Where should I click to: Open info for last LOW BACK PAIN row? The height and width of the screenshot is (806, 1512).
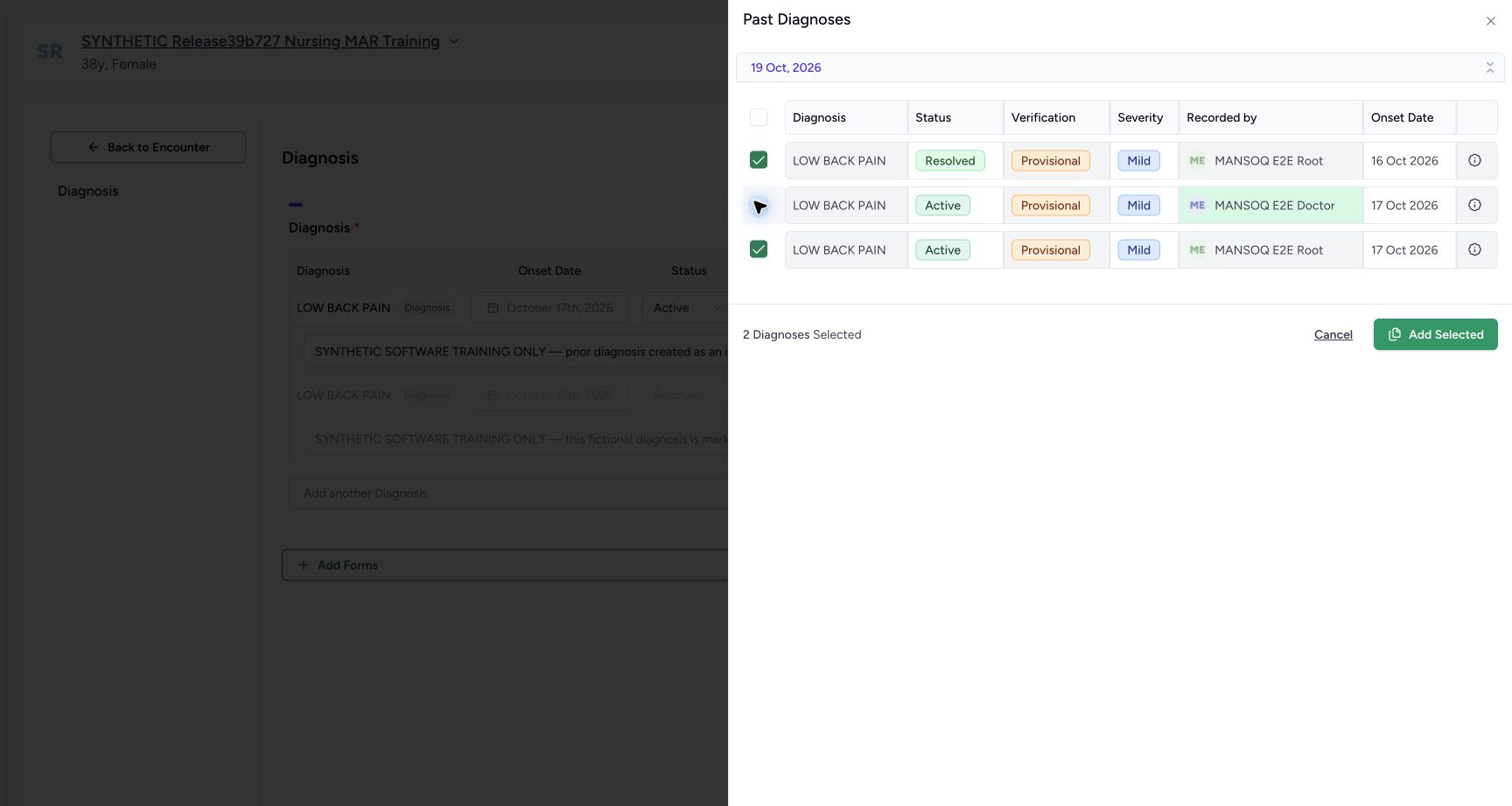[x=1474, y=249]
